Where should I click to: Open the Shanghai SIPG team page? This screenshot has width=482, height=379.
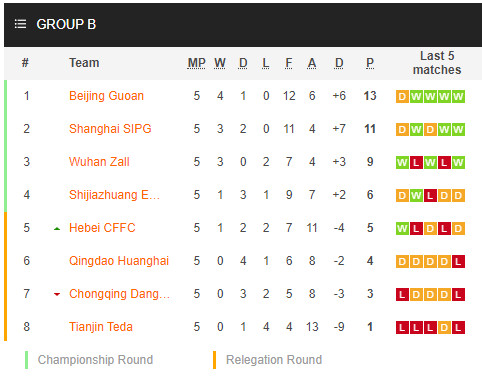click(110, 129)
